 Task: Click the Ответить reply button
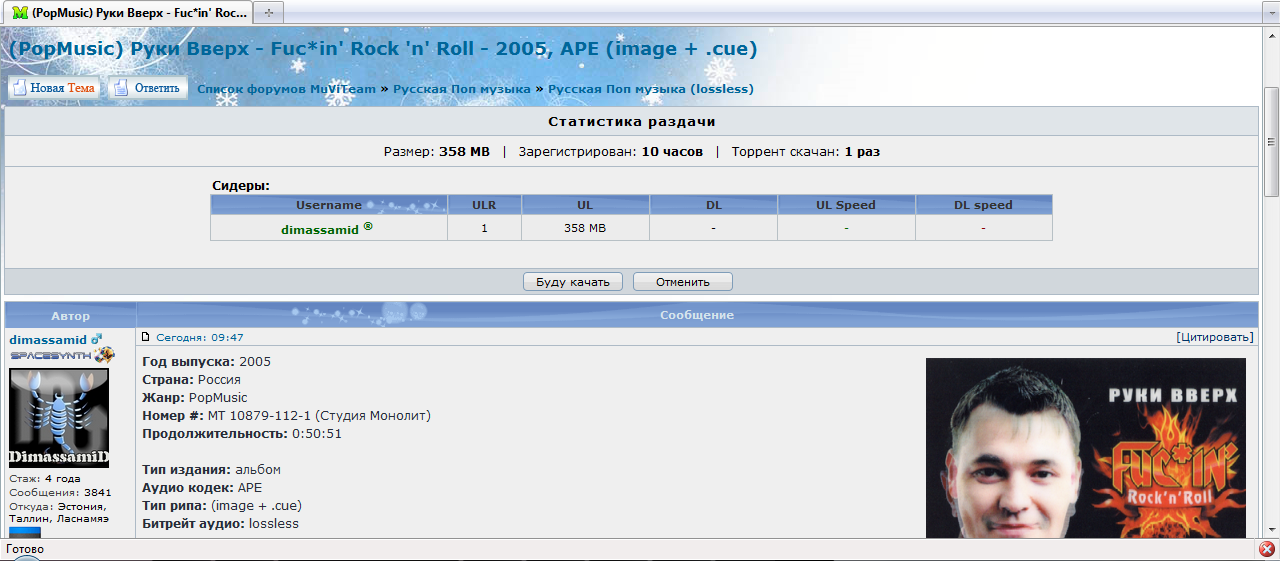click(148, 88)
